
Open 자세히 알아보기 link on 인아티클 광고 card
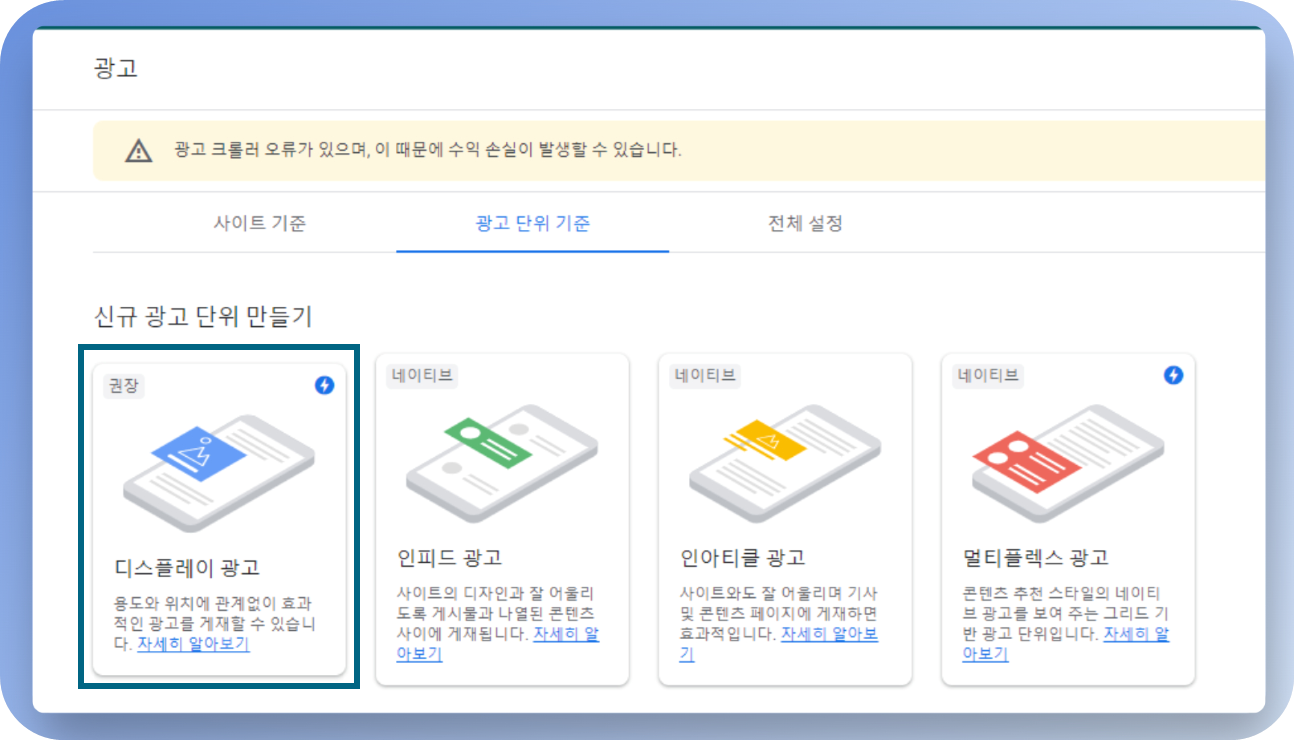[779, 644]
